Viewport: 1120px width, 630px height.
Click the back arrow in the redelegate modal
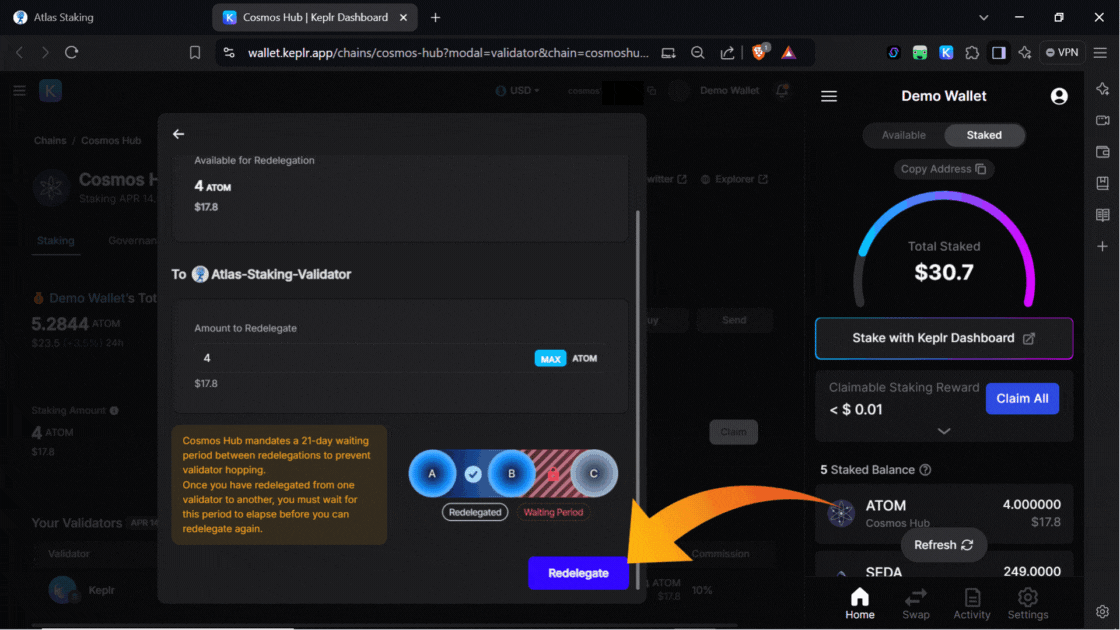click(178, 134)
